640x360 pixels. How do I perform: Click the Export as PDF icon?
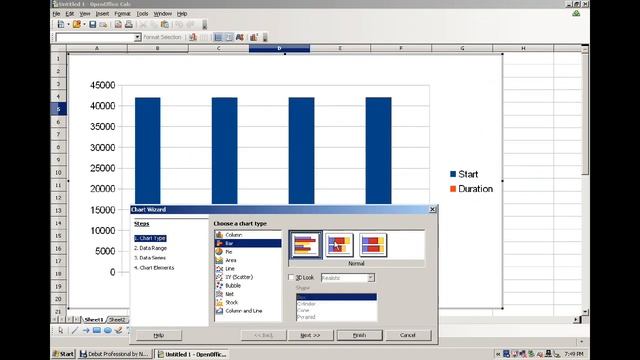[x=118, y=25]
